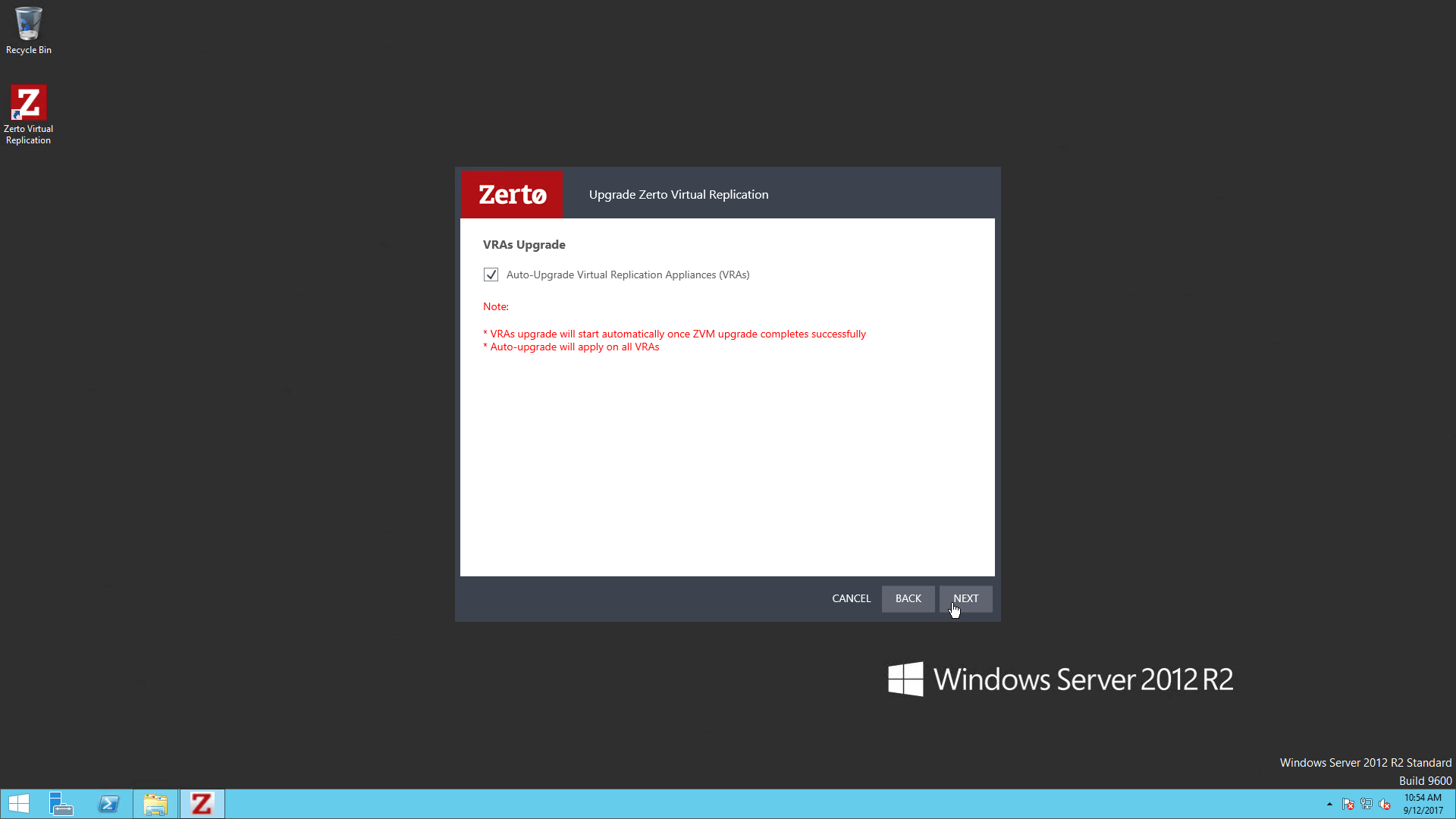Show hidden system tray icons arrow

(1329, 805)
